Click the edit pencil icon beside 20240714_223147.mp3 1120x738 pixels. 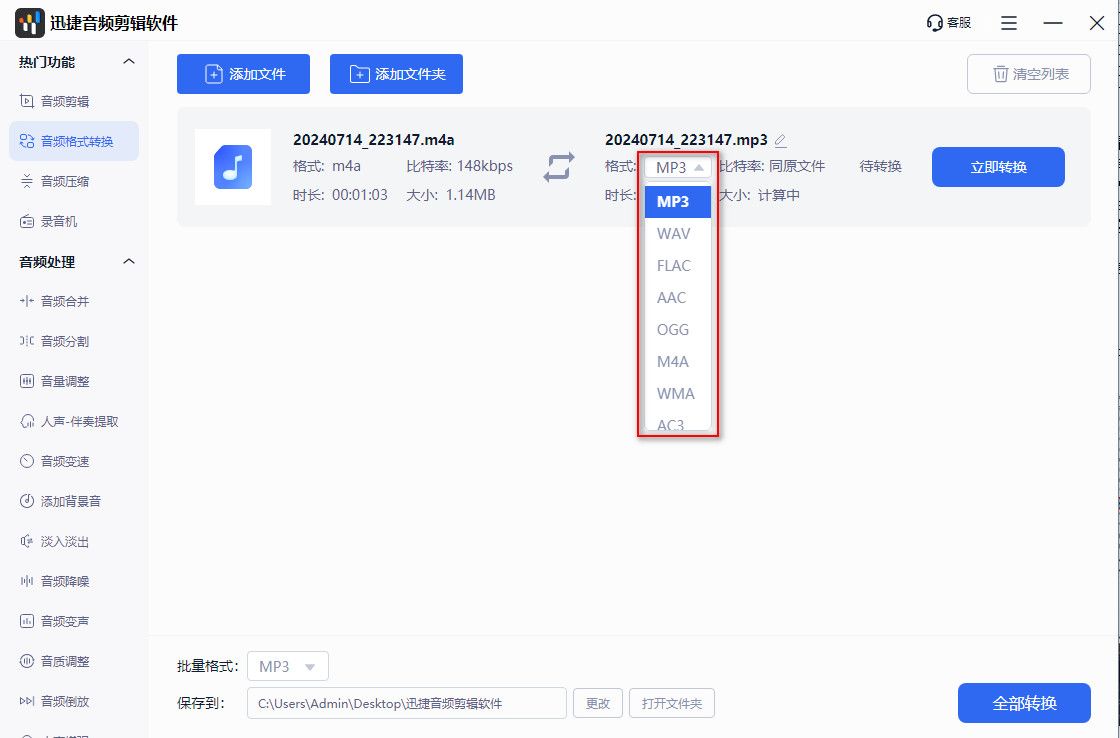781,140
